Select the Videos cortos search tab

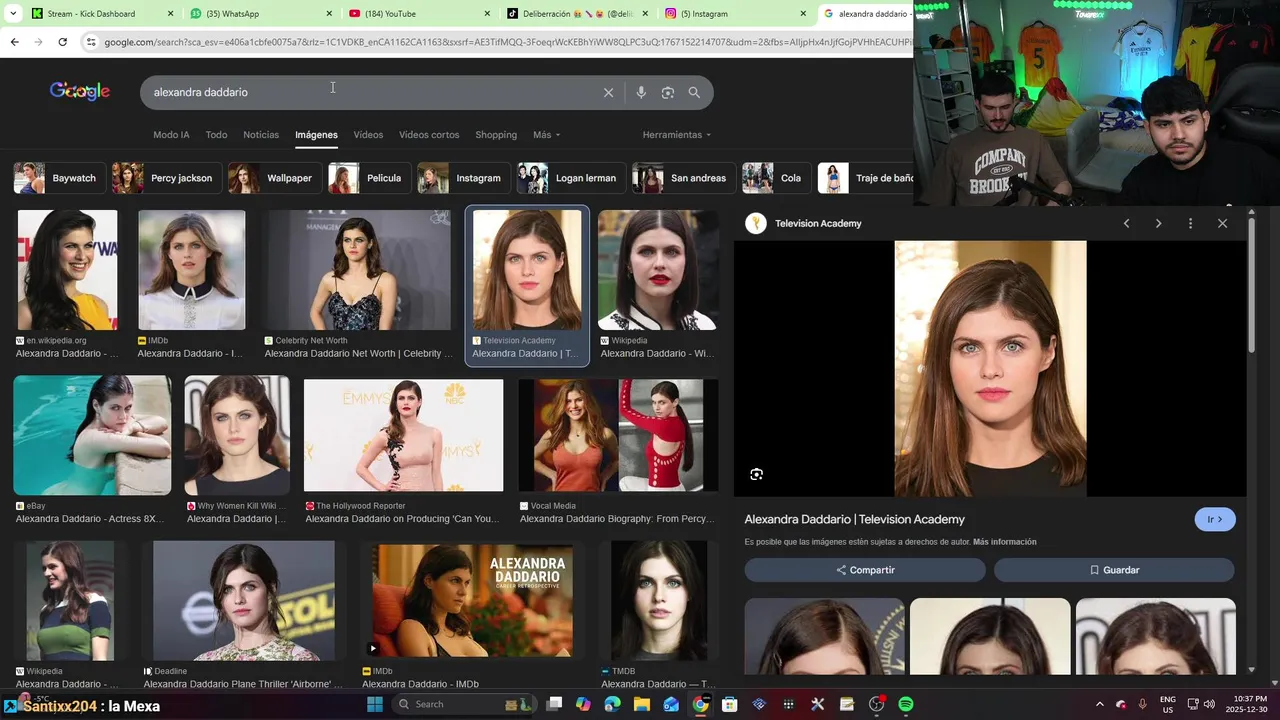tap(429, 135)
